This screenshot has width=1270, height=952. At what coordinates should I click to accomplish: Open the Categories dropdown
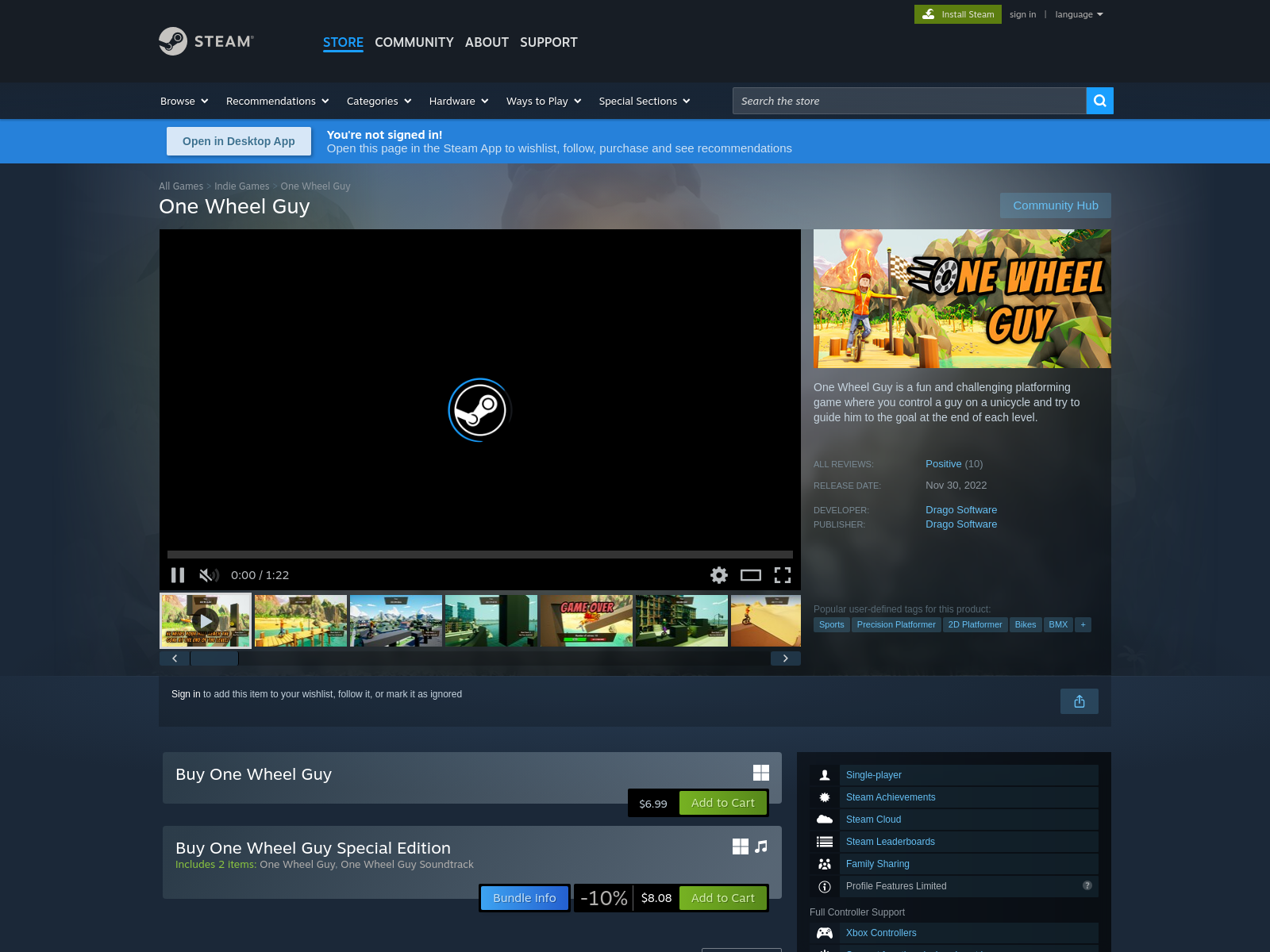(x=379, y=101)
